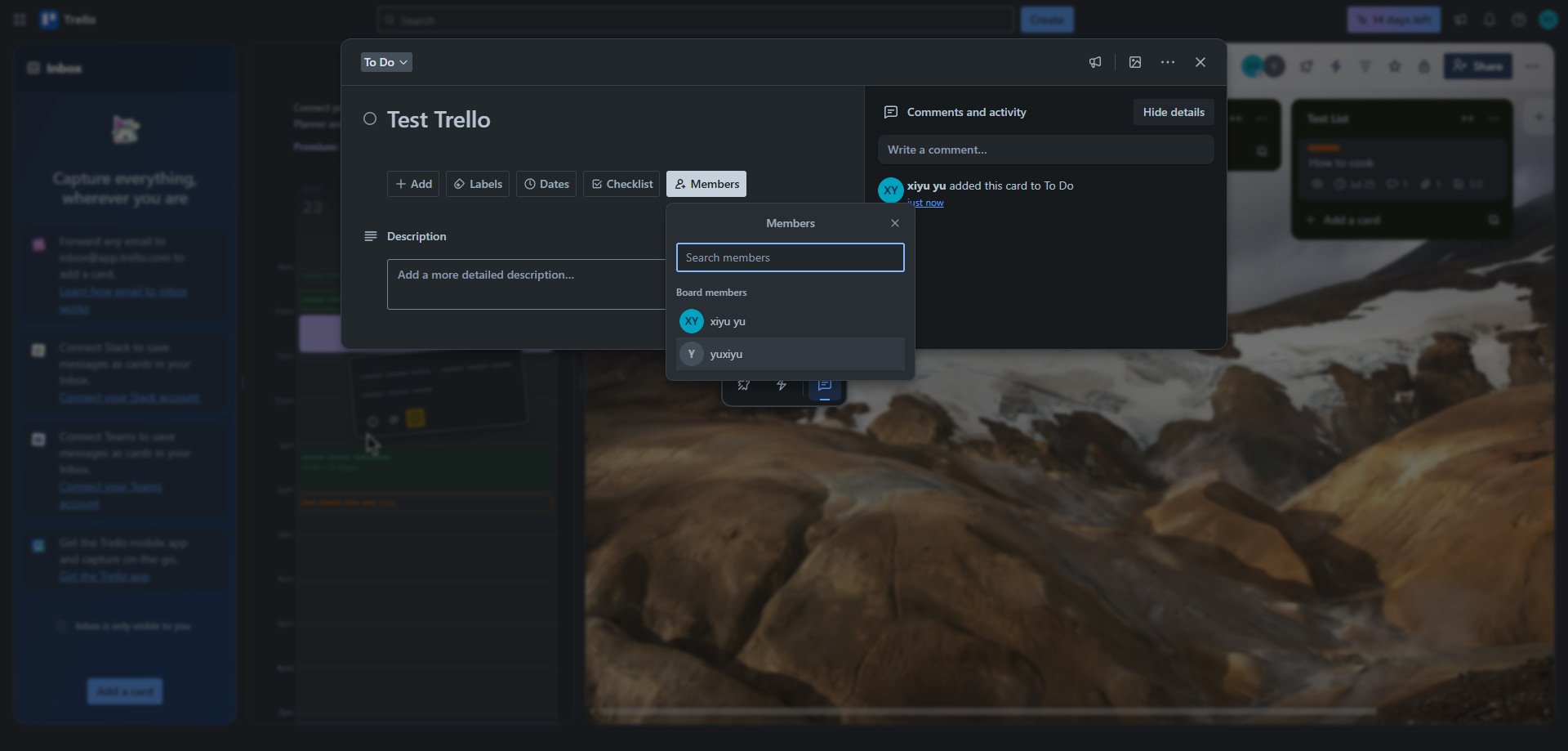Screen dimensions: 1568x751
Task: Click the Inbox header in the left panel
Action: [x=64, y=68]
